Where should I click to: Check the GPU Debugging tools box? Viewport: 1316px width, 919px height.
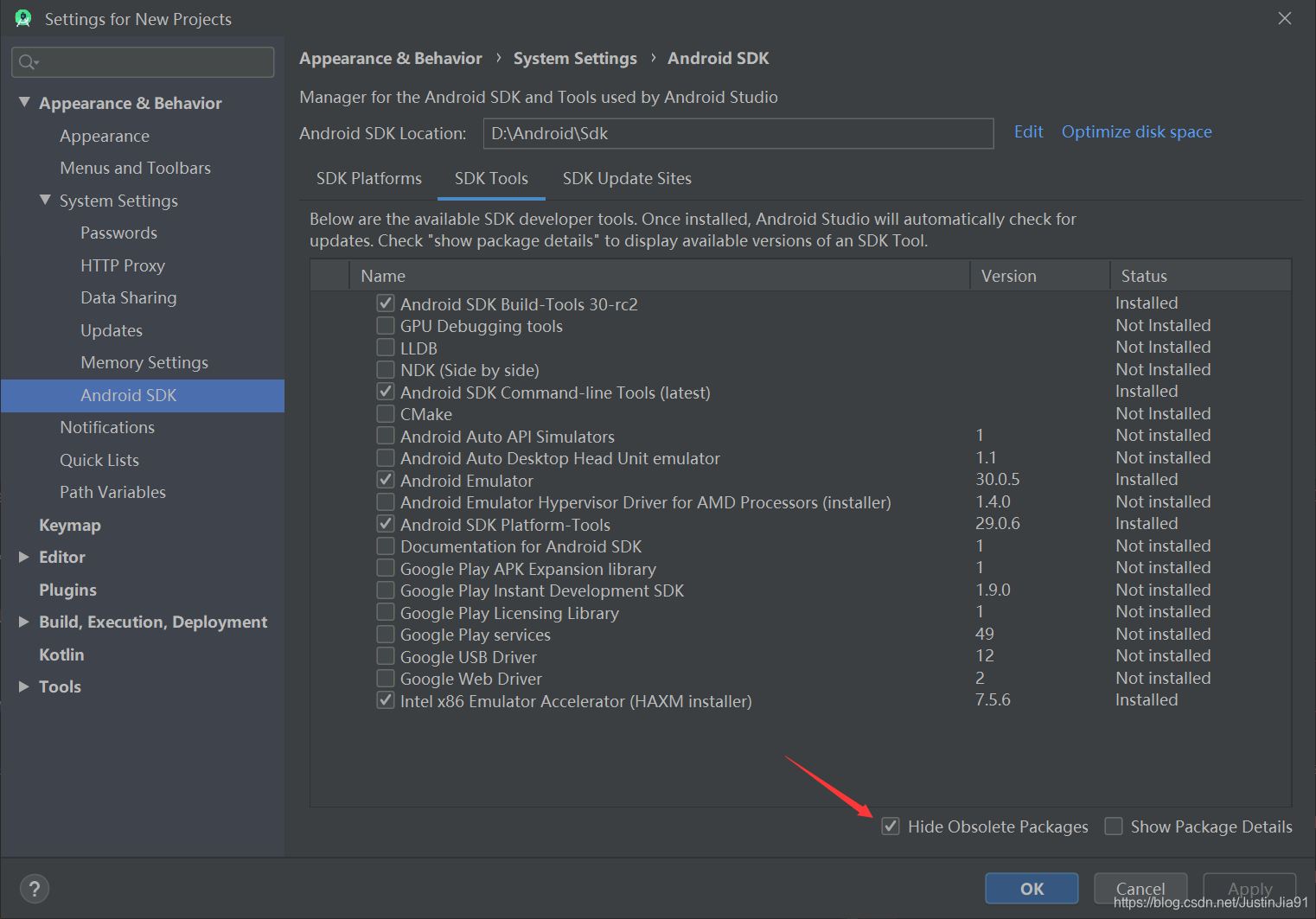click(x=386, y=325)
